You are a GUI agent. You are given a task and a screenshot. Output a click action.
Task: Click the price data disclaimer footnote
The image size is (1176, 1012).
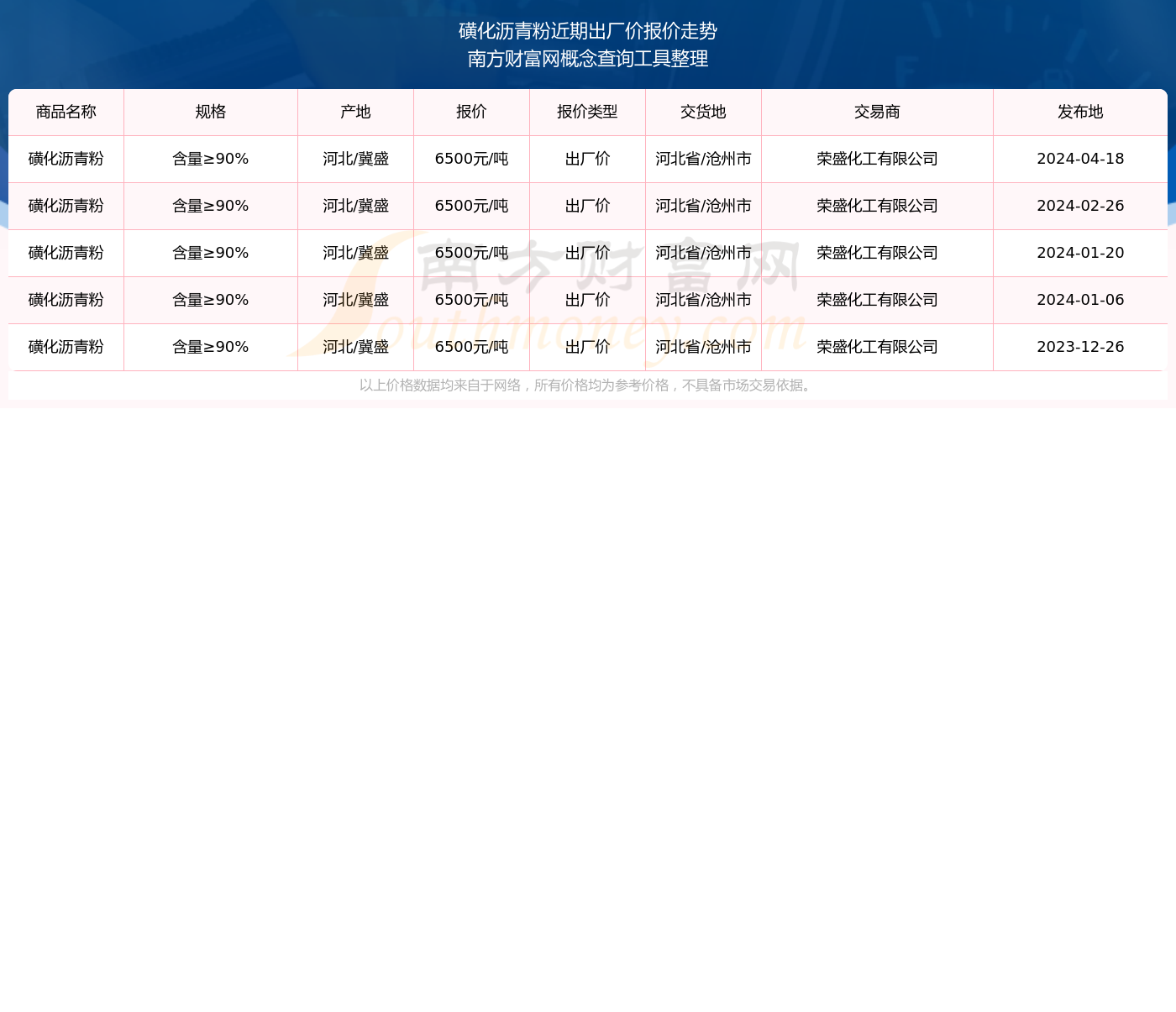(x=587, y=385)
